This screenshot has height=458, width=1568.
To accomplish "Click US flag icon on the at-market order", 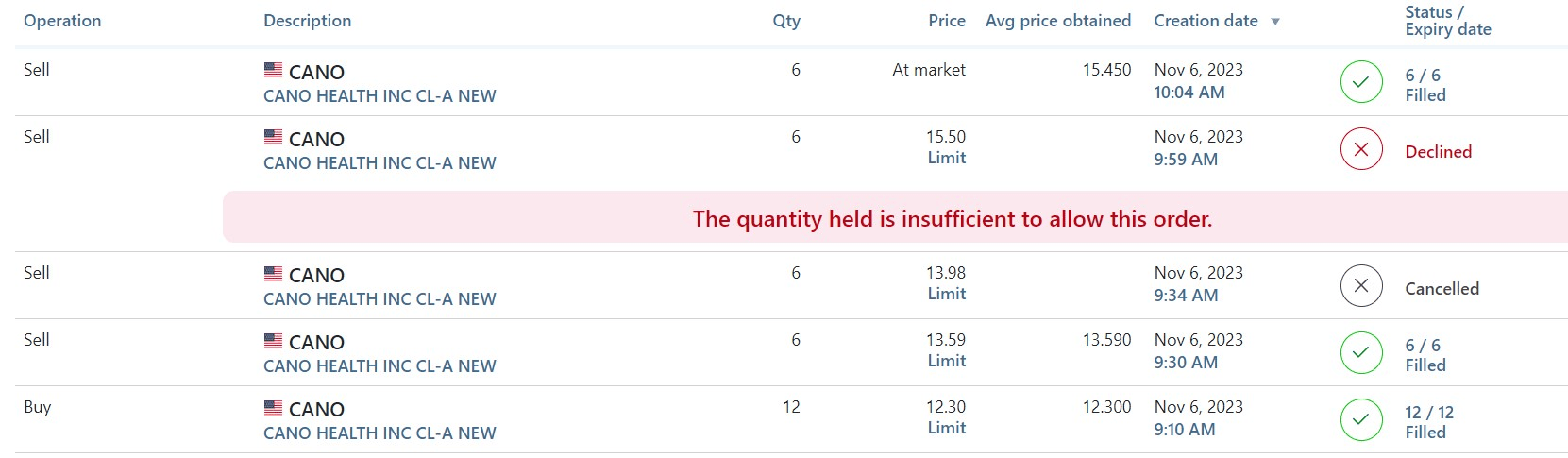I will (273, 70).
